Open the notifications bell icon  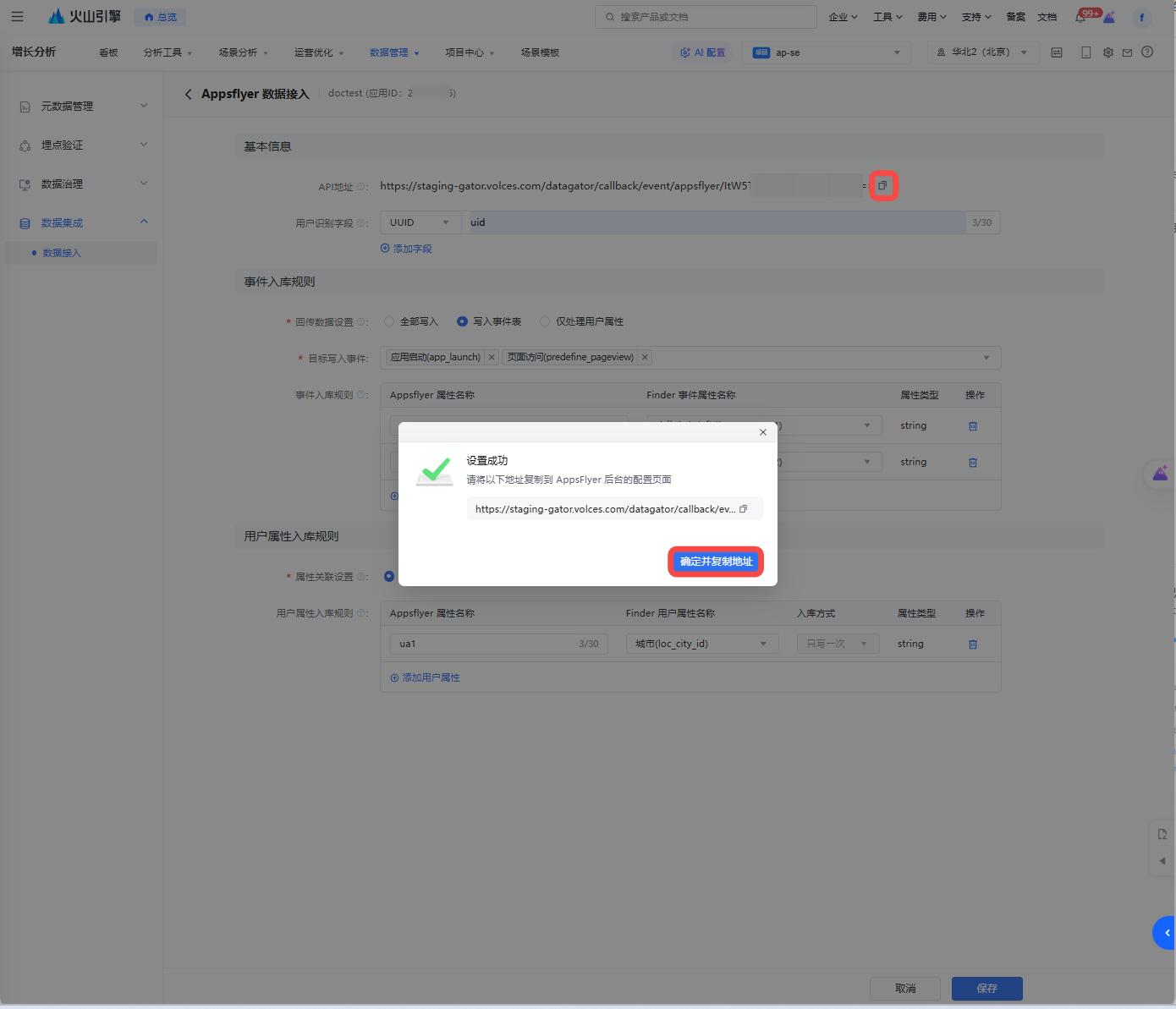1080,17
